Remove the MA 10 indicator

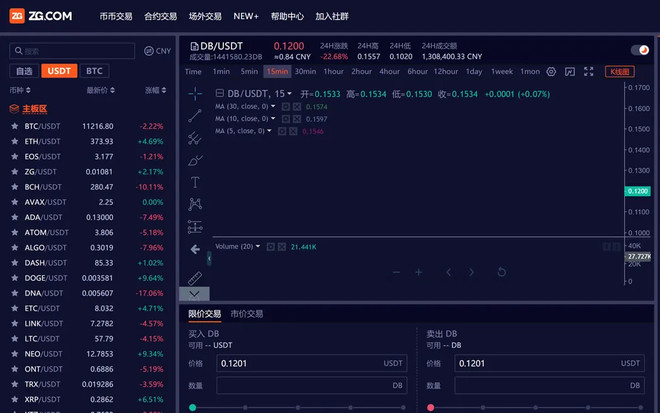pos(297,119)
